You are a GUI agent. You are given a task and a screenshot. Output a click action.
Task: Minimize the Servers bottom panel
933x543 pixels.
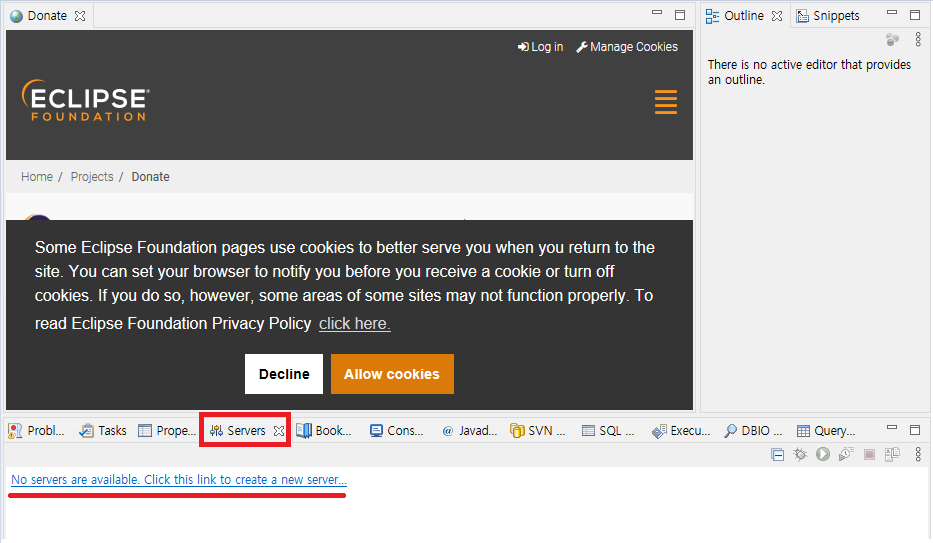891,428
